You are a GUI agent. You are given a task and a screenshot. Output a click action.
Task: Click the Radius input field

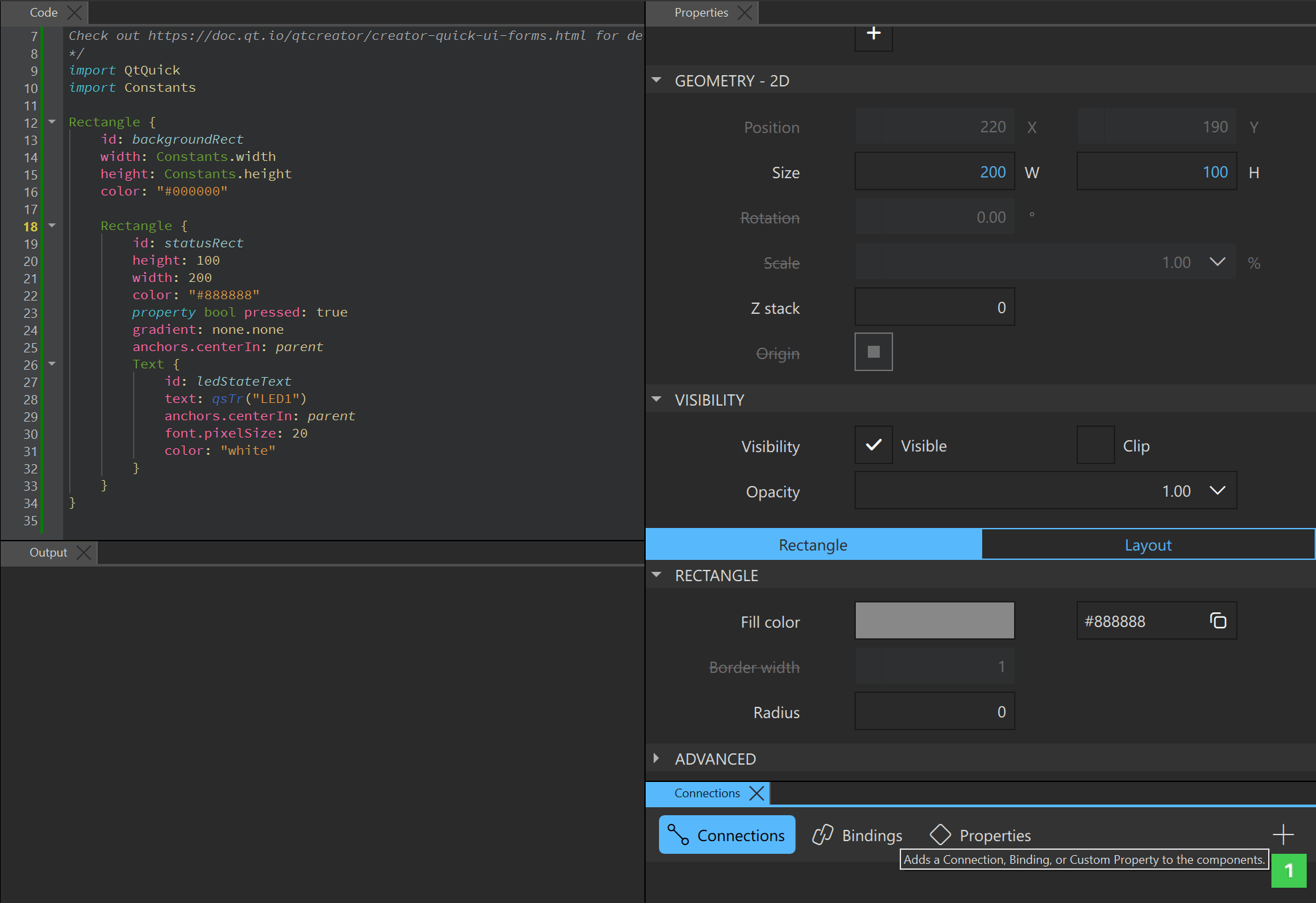[934, 711]
